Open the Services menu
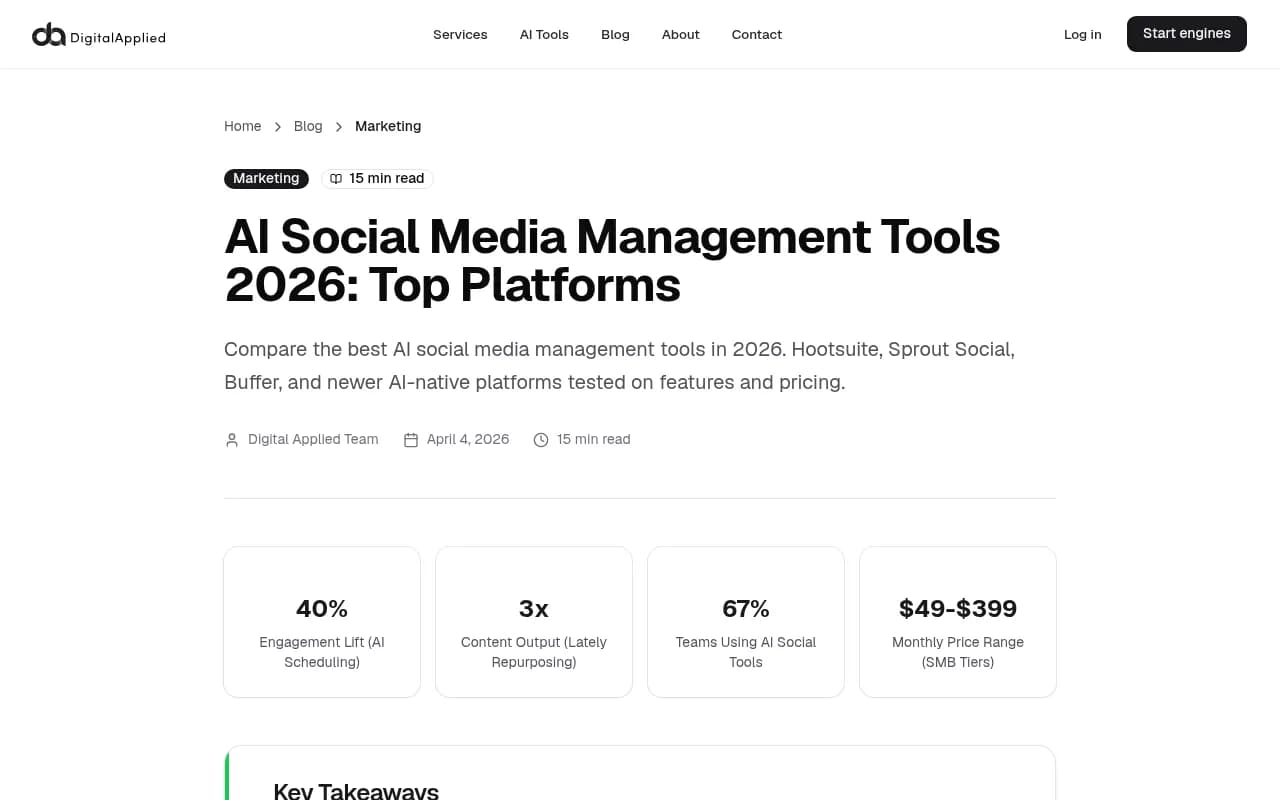This screenshot has height=800, width=1280. (x=460, y=34)
